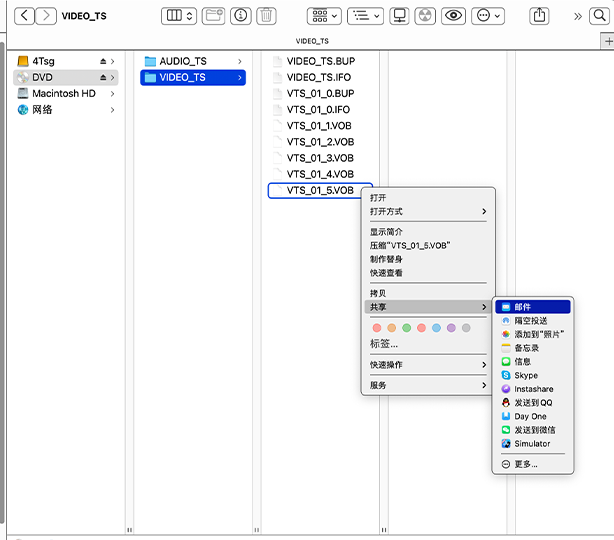Select the file VIDEO_TS.BUP
The height and width of the screenshot is (540, 614).
321,61
